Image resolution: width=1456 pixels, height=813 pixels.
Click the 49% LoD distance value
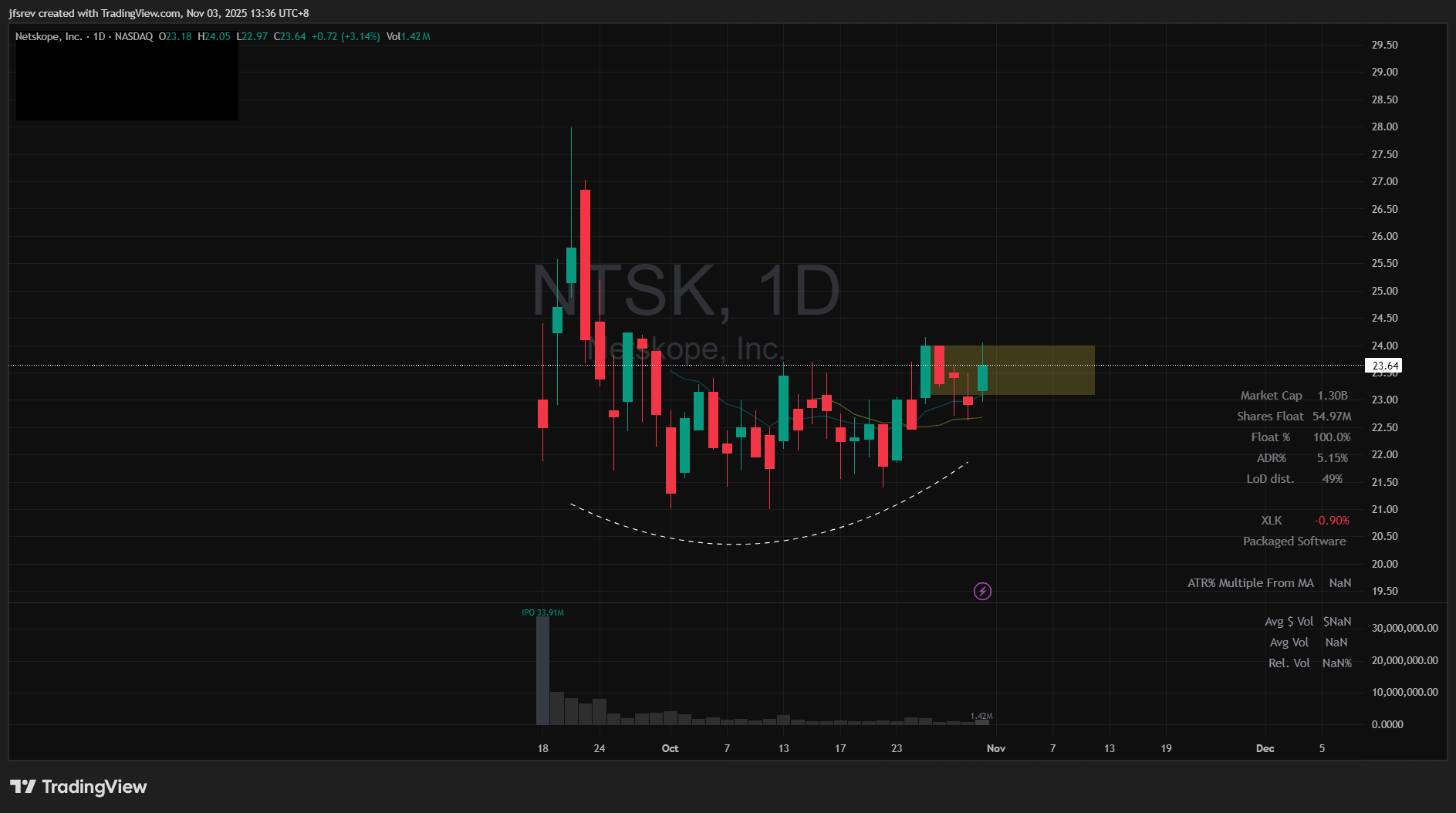(1333, 479)
